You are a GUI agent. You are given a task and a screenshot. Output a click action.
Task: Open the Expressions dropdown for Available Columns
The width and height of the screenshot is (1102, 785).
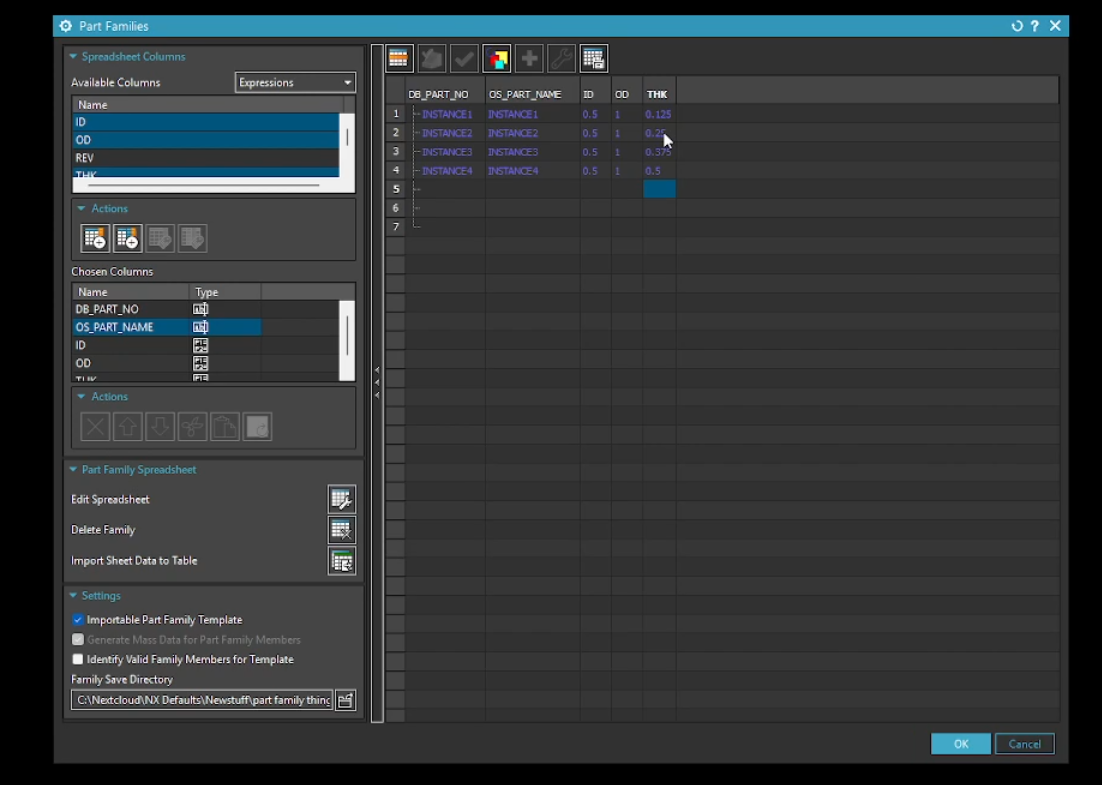(295, 82)
